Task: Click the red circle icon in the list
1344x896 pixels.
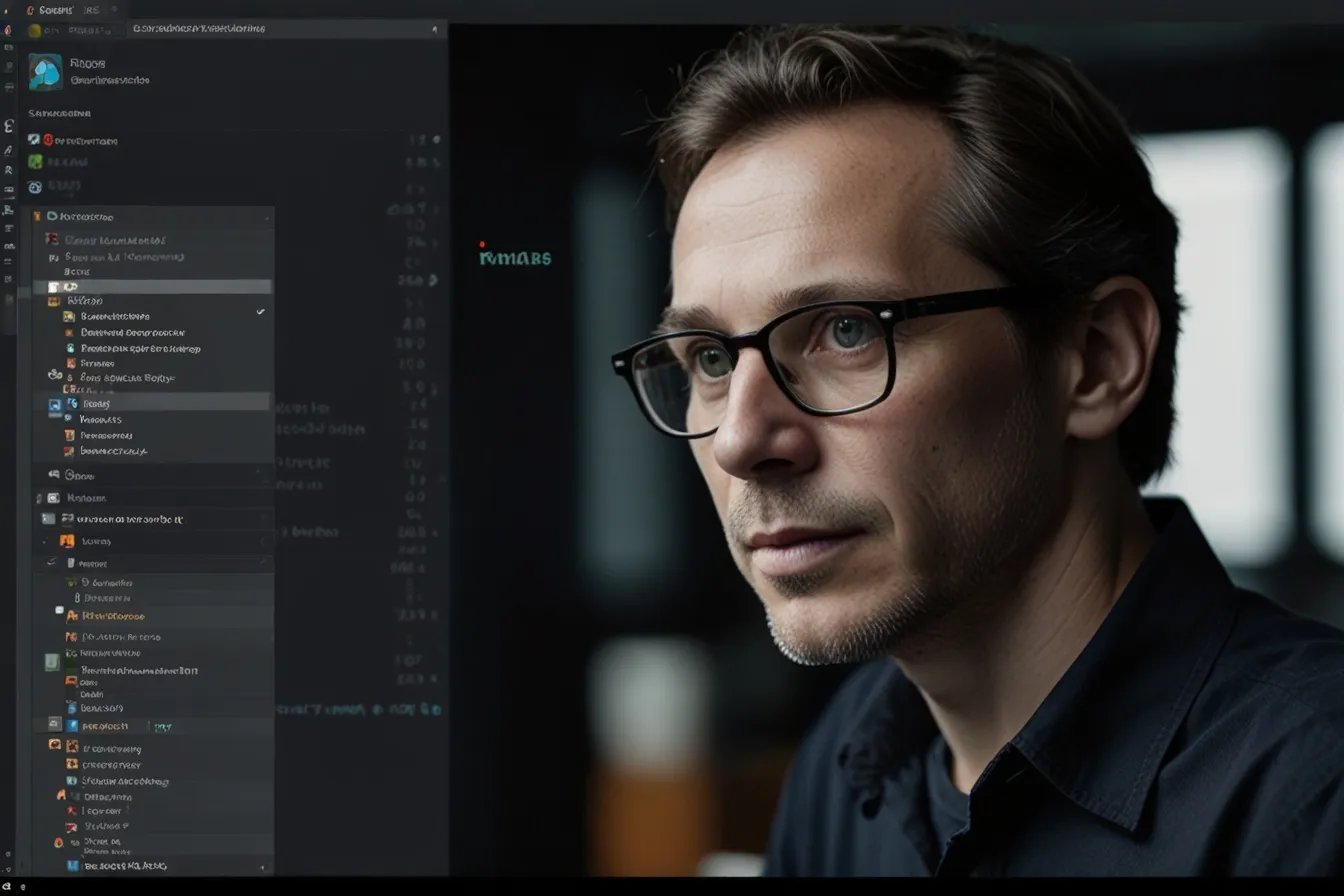Action: [48, 140]
